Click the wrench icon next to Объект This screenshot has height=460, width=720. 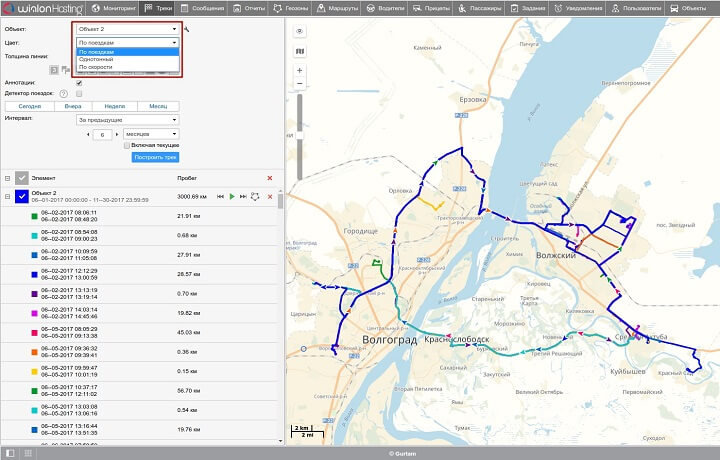(x=186, y=29)
